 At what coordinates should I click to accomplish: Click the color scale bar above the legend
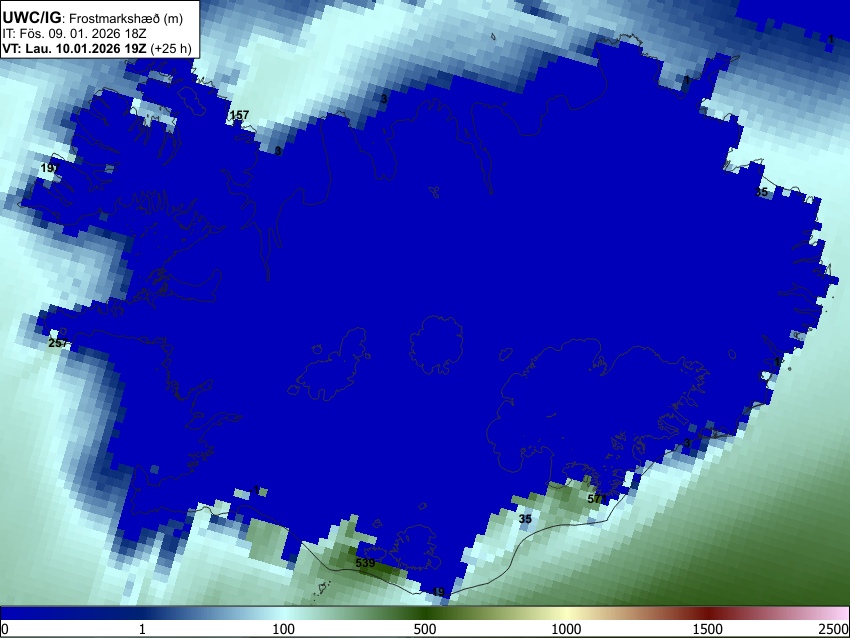[425, 613]
